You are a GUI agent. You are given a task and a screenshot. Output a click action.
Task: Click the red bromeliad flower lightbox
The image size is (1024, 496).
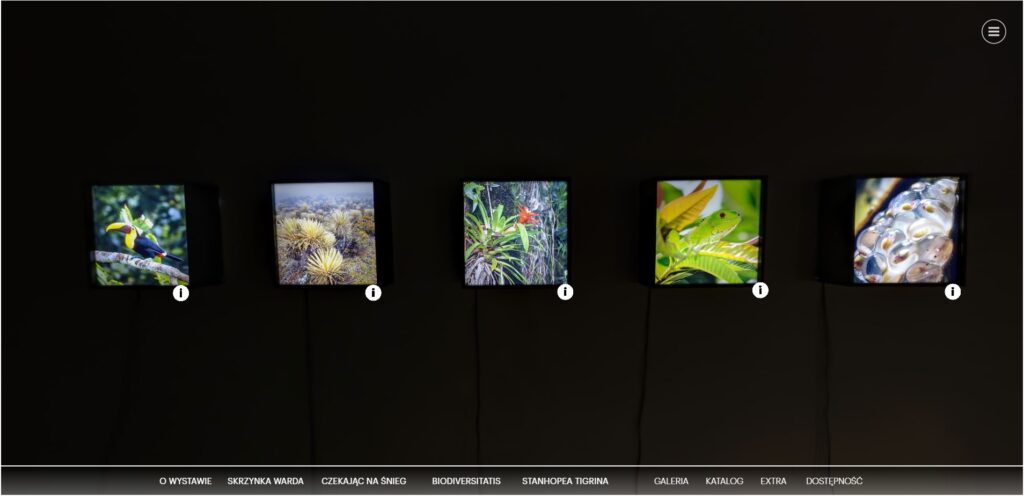(515, 233)
